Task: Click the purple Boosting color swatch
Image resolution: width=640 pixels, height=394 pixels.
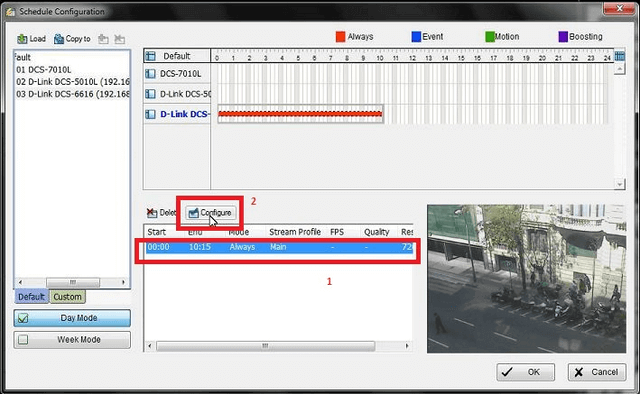Action: (x=563, y=37)
